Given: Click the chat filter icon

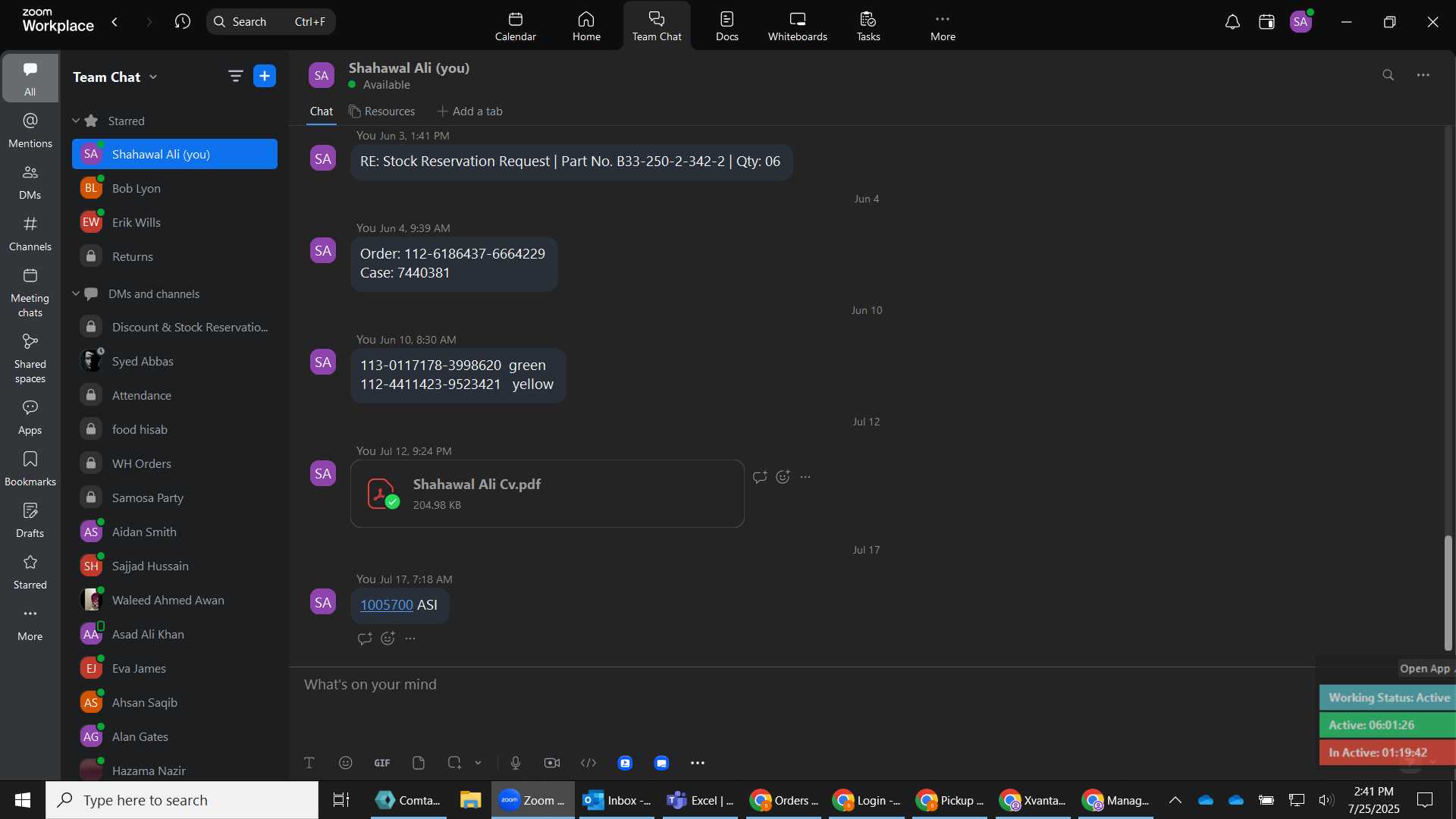Looking at the screenshot, I should pos(235,76).
